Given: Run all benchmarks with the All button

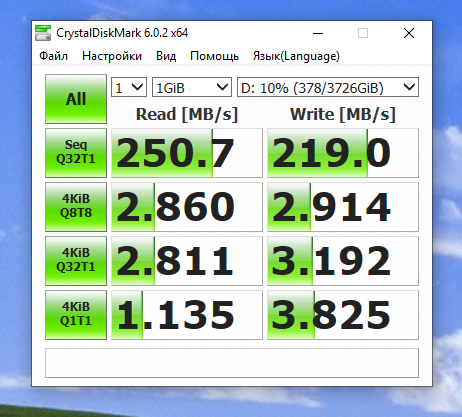Looking at the screenshot, I should [76, 99].
